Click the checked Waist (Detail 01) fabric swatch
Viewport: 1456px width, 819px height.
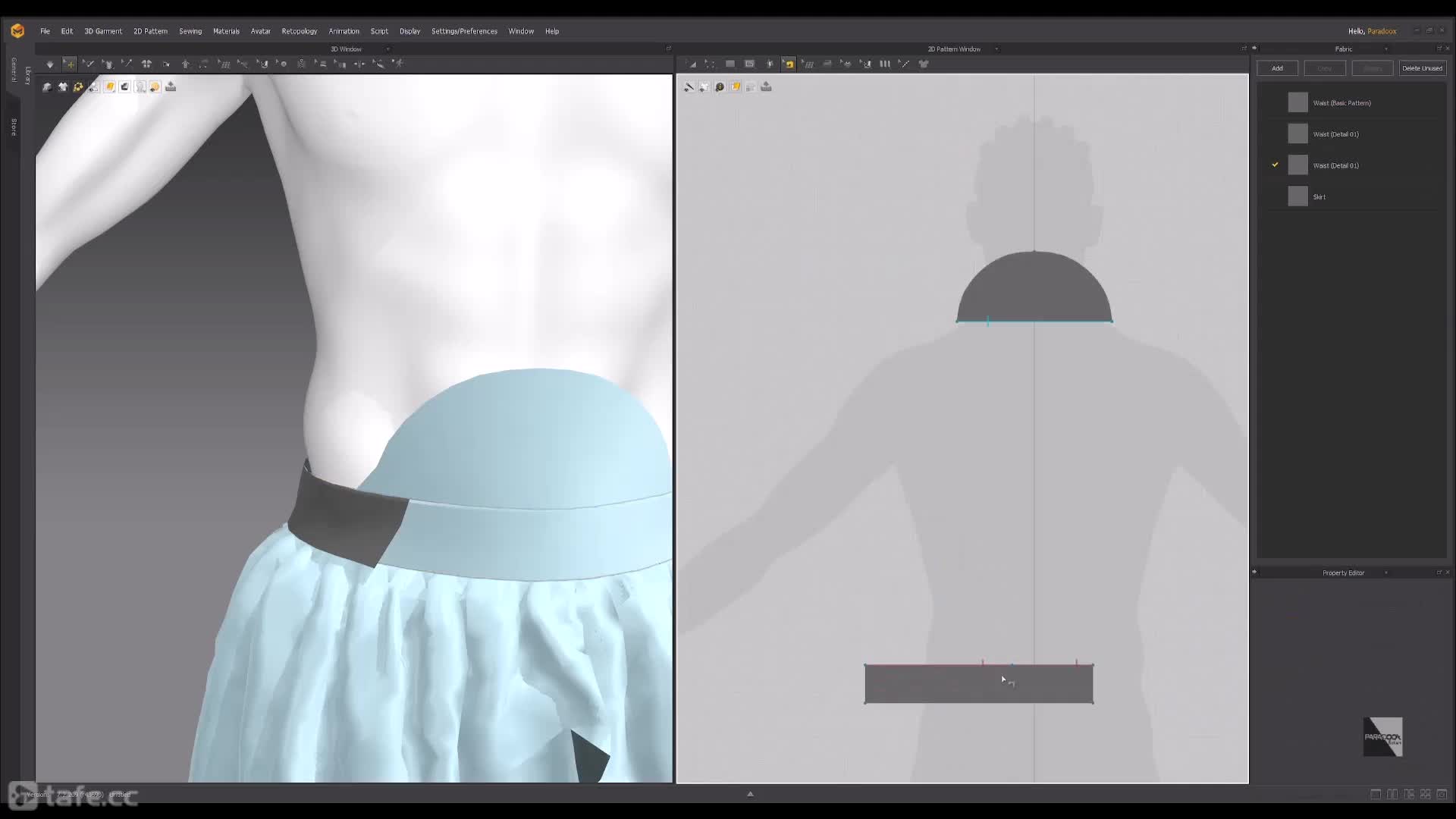1298,165
